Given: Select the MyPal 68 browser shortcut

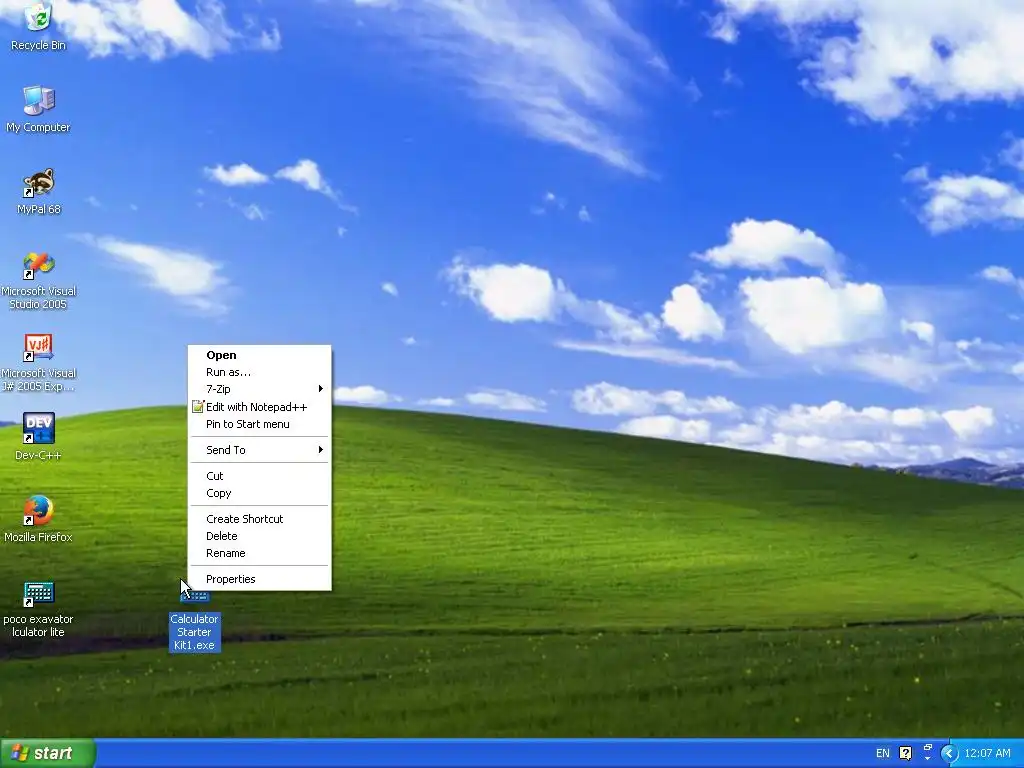Looking at the screenshot, I should 39,191.
